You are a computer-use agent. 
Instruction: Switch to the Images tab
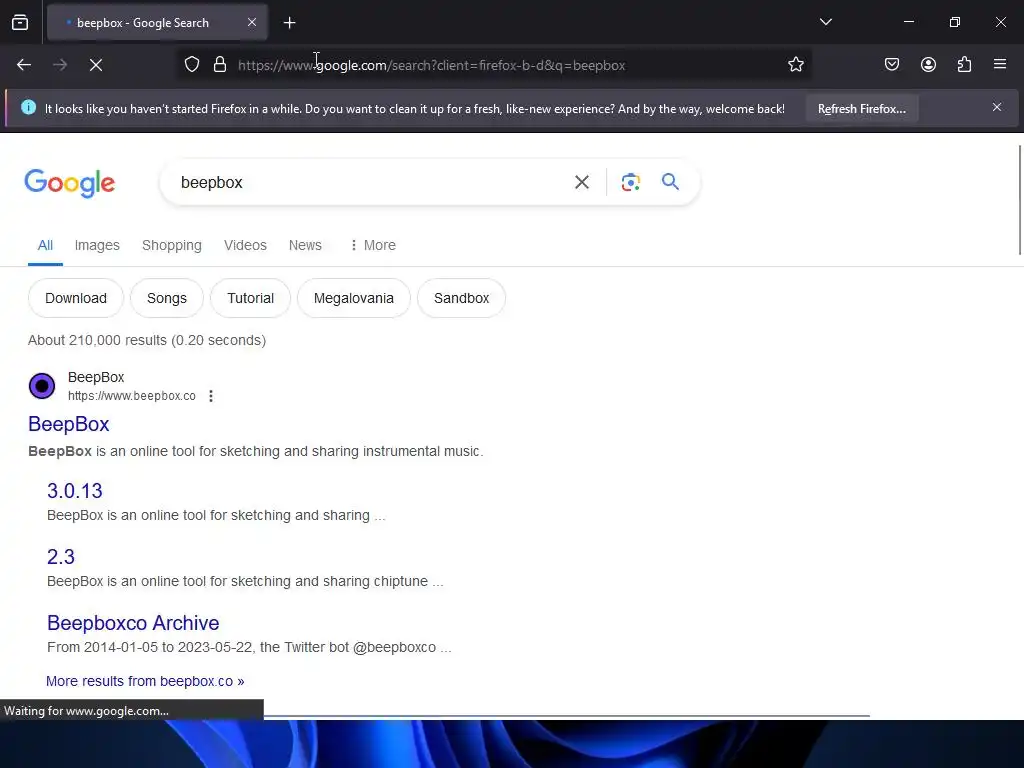pos(97,246)
